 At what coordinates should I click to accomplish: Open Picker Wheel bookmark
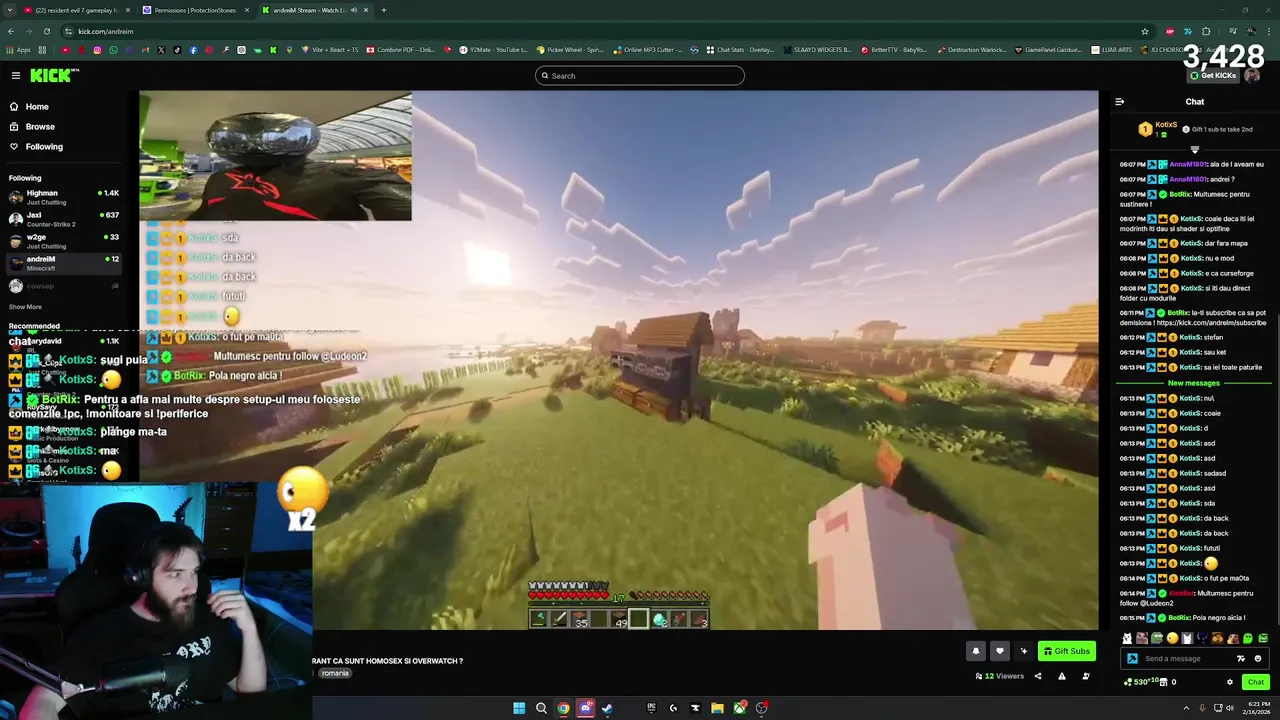pos(570,49)
